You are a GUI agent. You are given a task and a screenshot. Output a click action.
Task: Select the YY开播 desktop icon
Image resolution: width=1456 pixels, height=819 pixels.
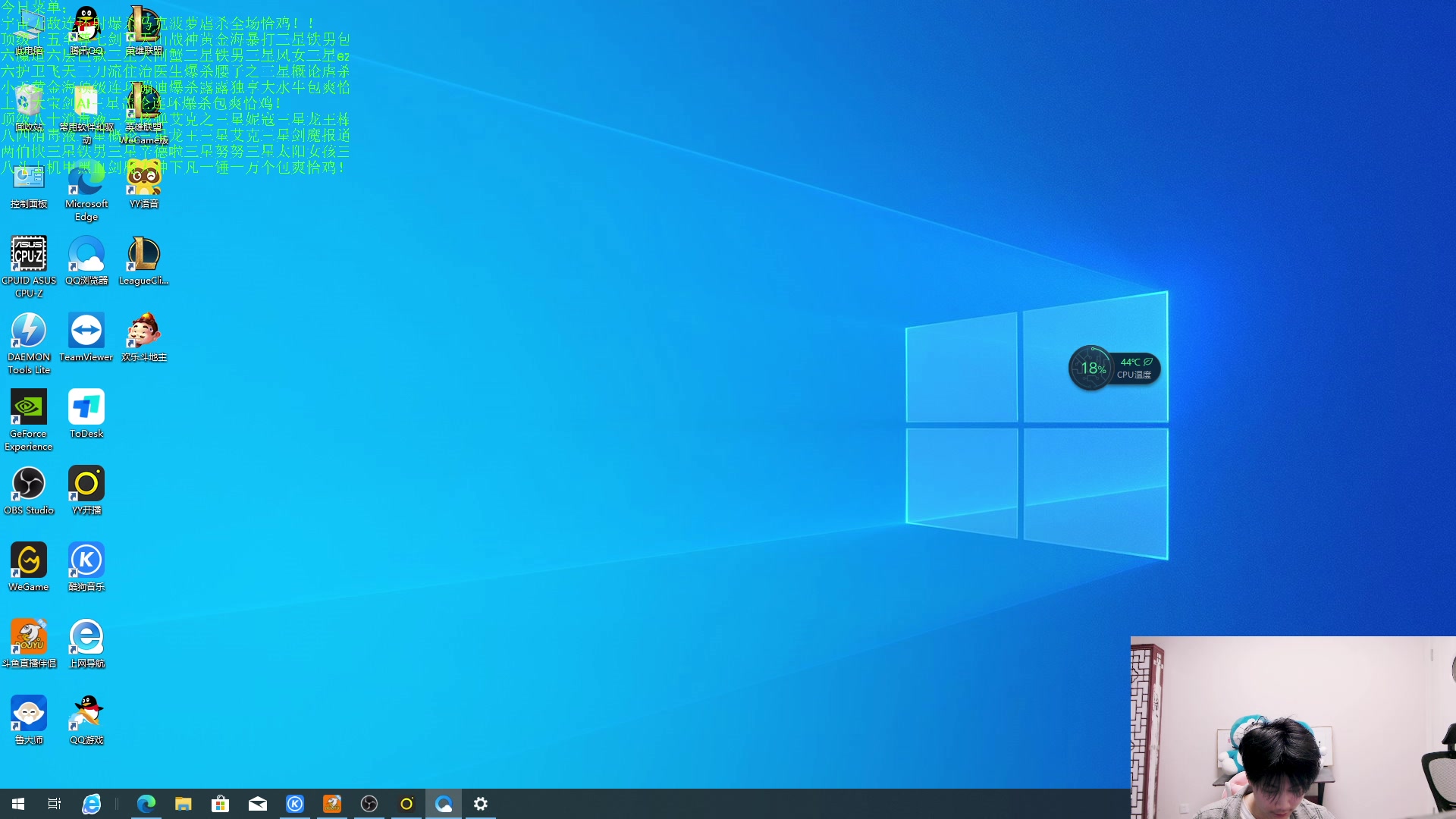86,485
